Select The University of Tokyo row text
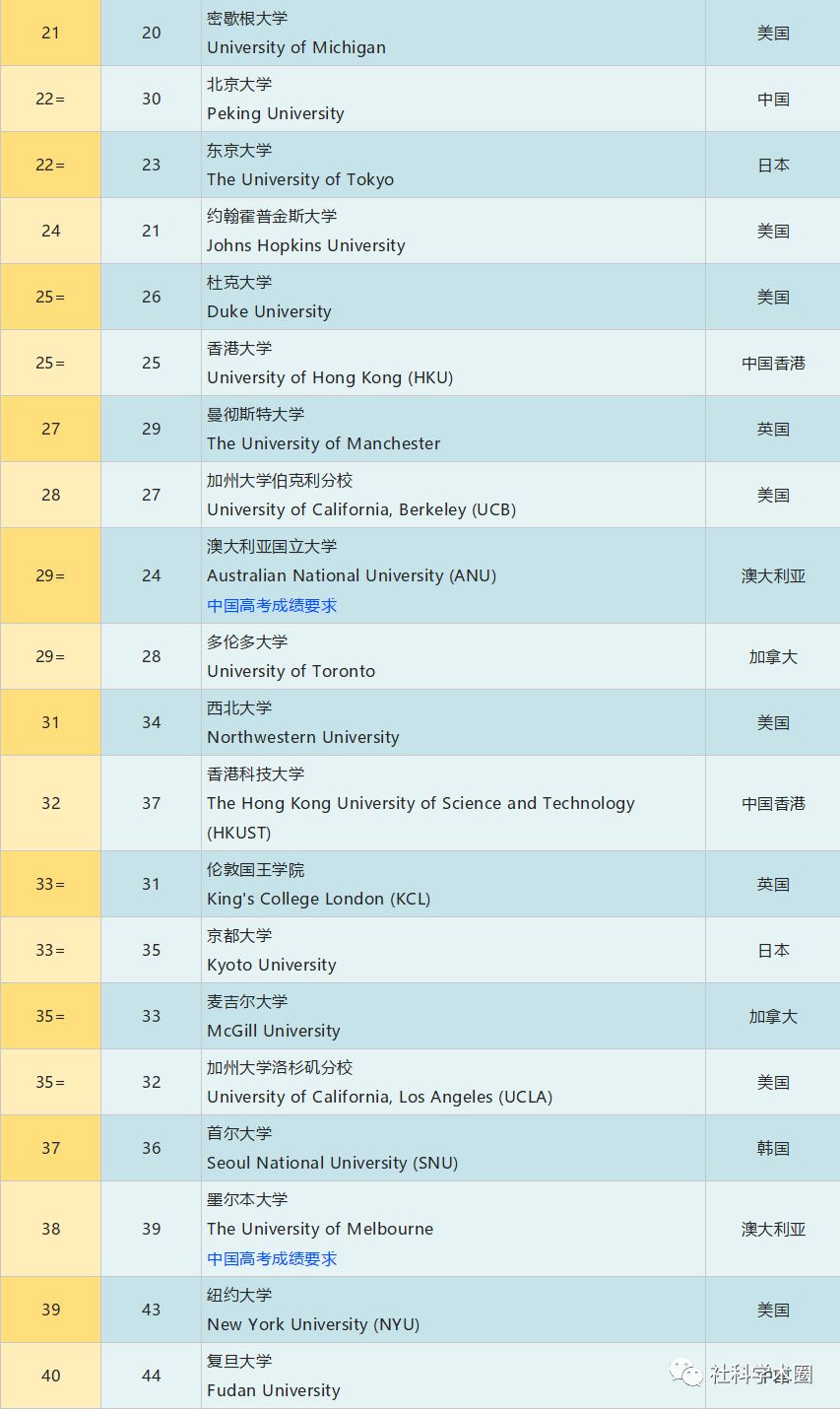The width and height of the screenshot is (840, 1411). (299, 179)
